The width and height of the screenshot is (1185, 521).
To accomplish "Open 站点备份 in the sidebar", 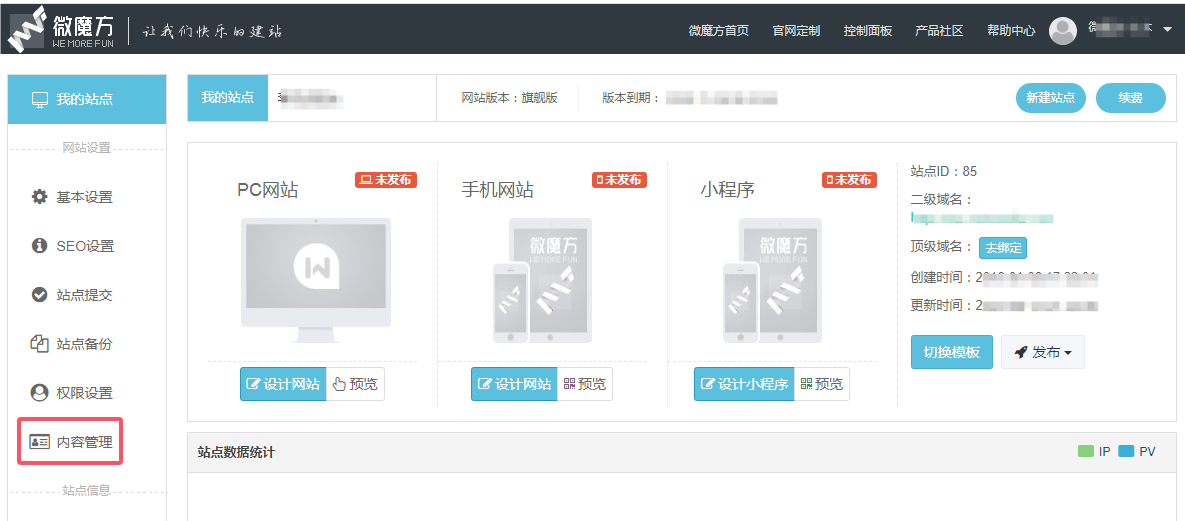I will pyautogui.click(x=85, y=345).
